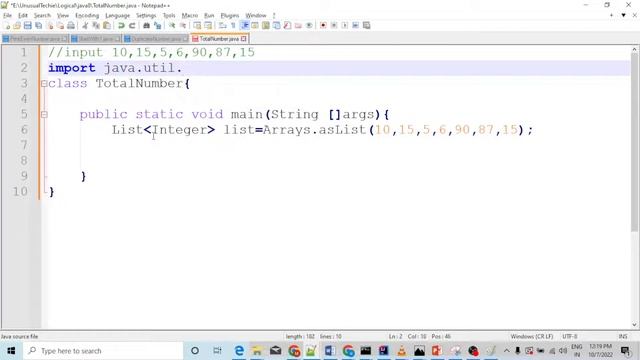Screen dimensions: 640x360
Task: Open the Macro menu
Action: tap(189, 16)
